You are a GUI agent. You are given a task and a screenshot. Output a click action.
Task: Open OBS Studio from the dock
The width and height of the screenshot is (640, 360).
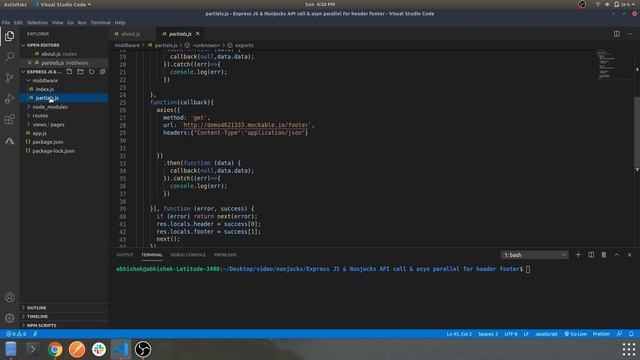tap(143, 349)
